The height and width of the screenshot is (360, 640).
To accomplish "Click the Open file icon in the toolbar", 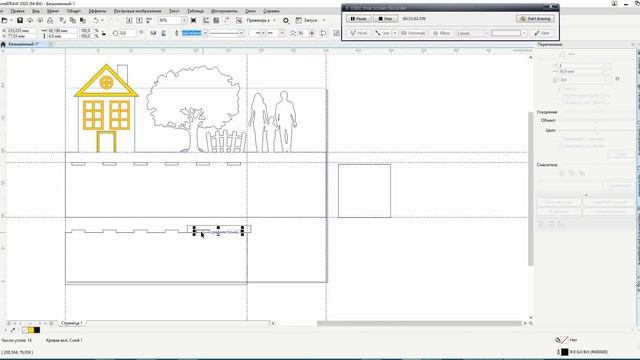I will pos(4,20).
